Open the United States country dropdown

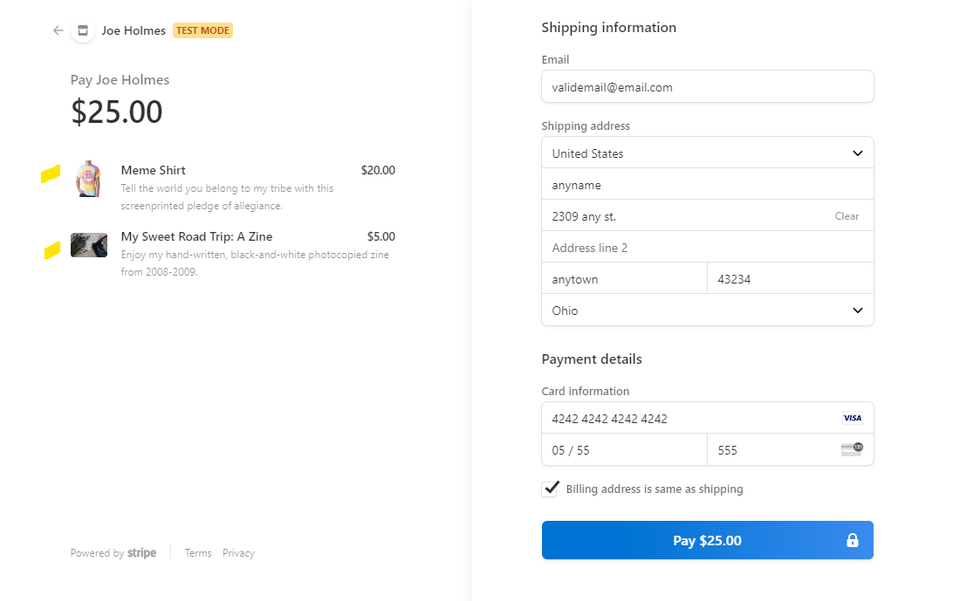(707, 153)
